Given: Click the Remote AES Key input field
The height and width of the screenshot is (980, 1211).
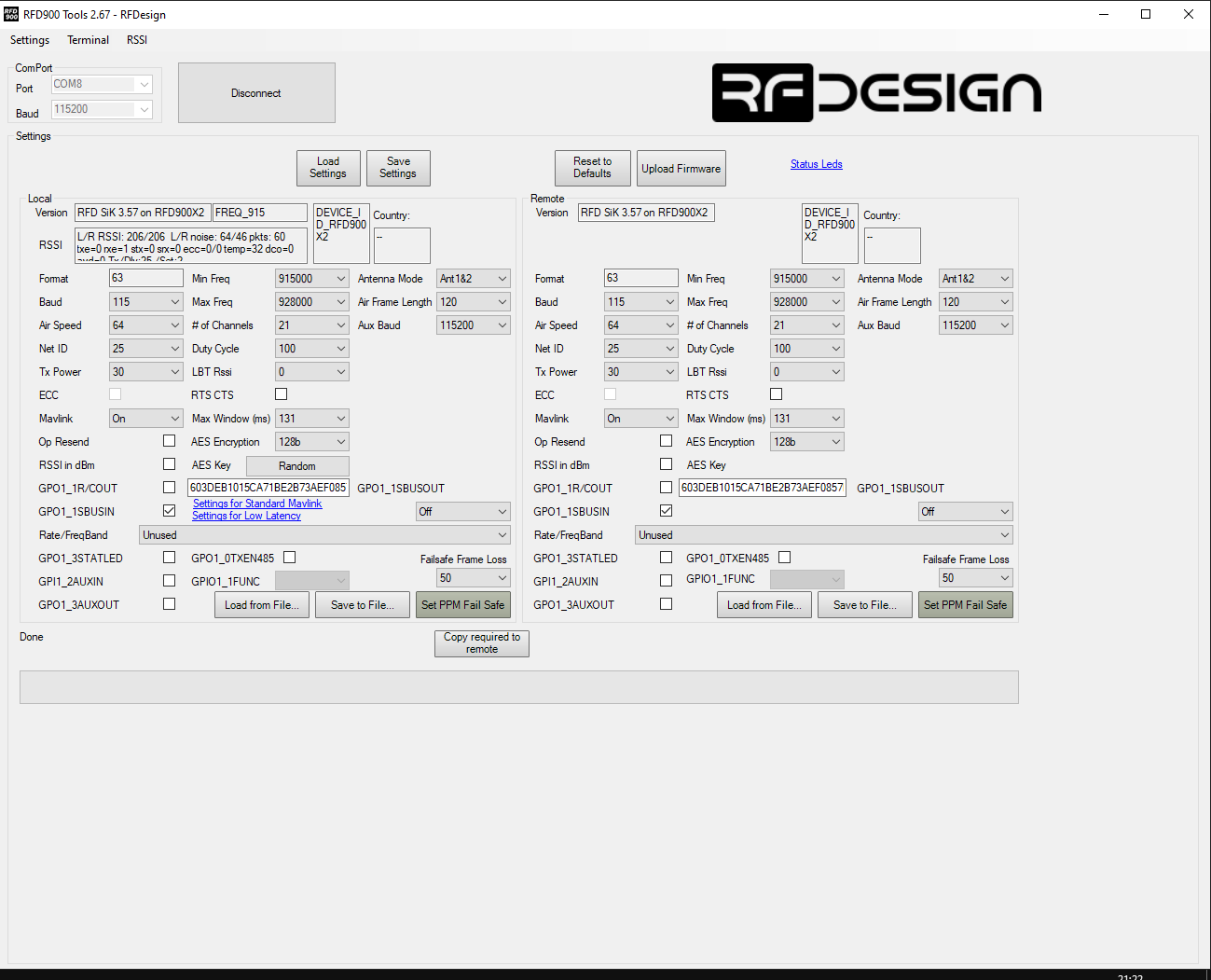Looking at the screenshot, I should (x=763, y=488).
